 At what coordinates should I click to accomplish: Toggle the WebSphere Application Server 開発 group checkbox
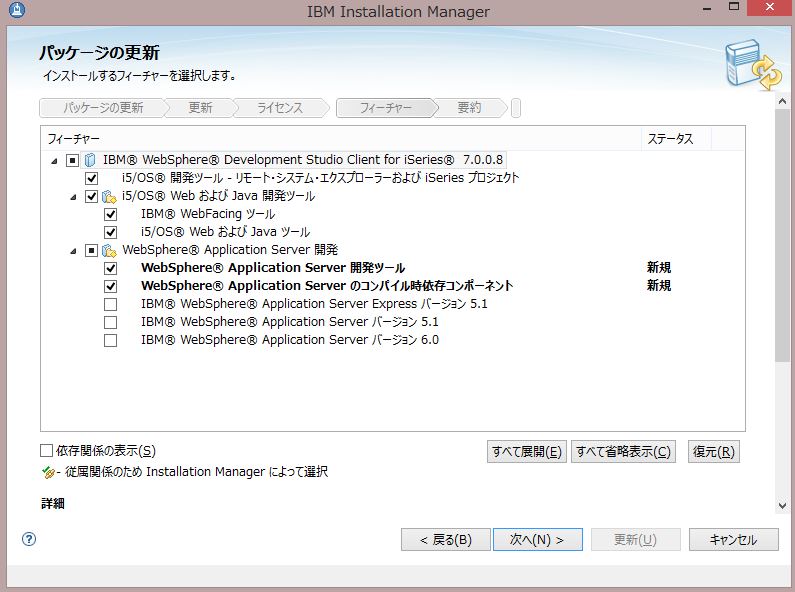coord(91,250)
